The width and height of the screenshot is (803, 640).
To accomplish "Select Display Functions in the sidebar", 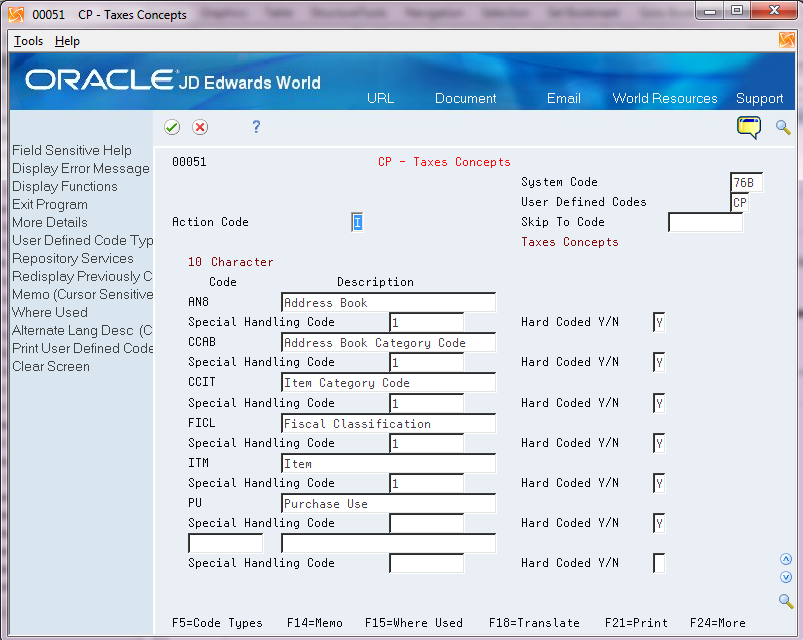I will coord(65,186).
